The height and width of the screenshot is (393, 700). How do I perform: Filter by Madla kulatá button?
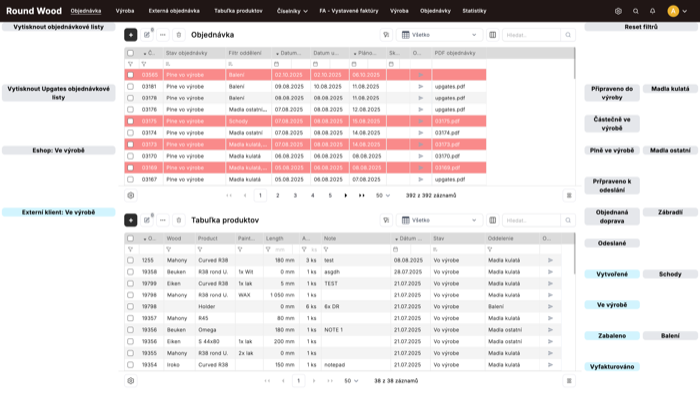click(670, 89)
